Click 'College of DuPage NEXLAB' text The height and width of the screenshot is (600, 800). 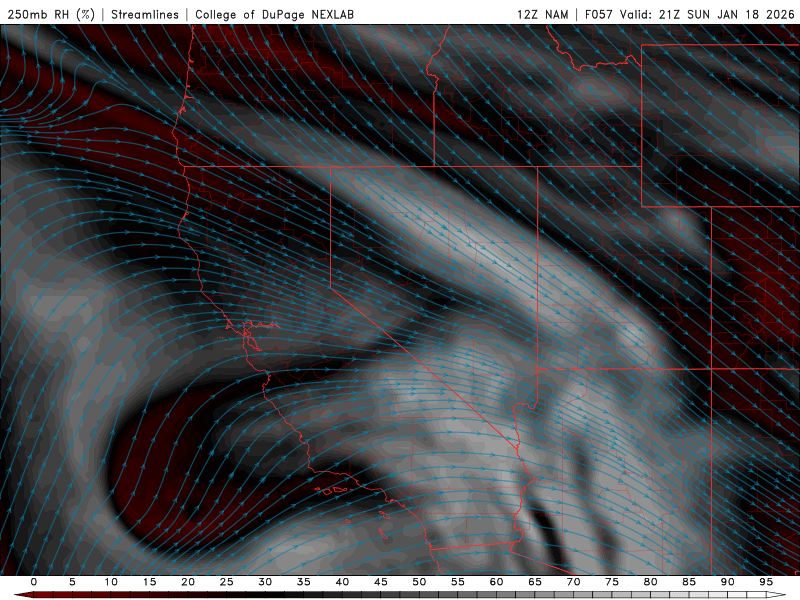point(274,14)
